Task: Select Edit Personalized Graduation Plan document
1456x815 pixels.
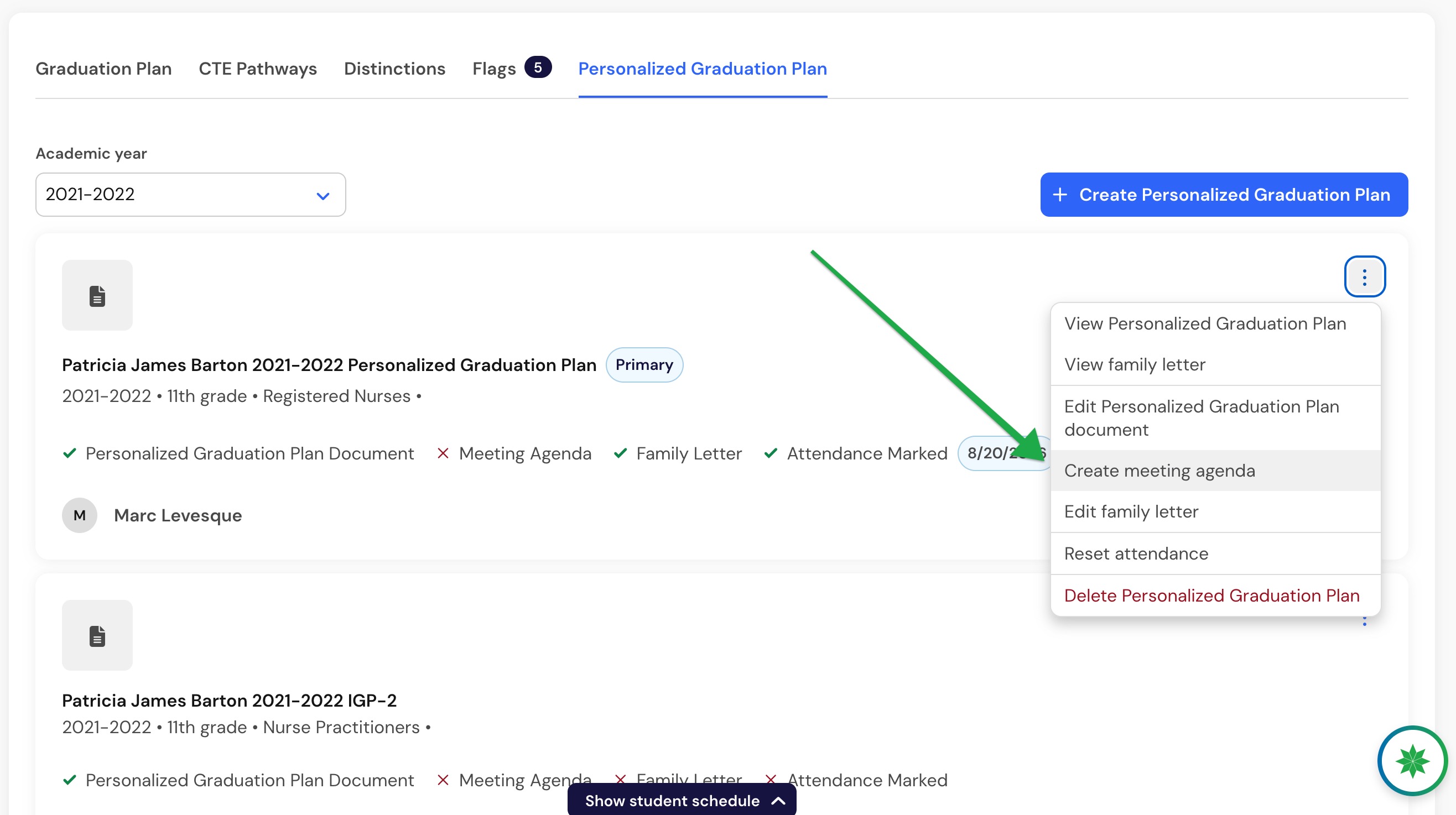Action: 1216,418
